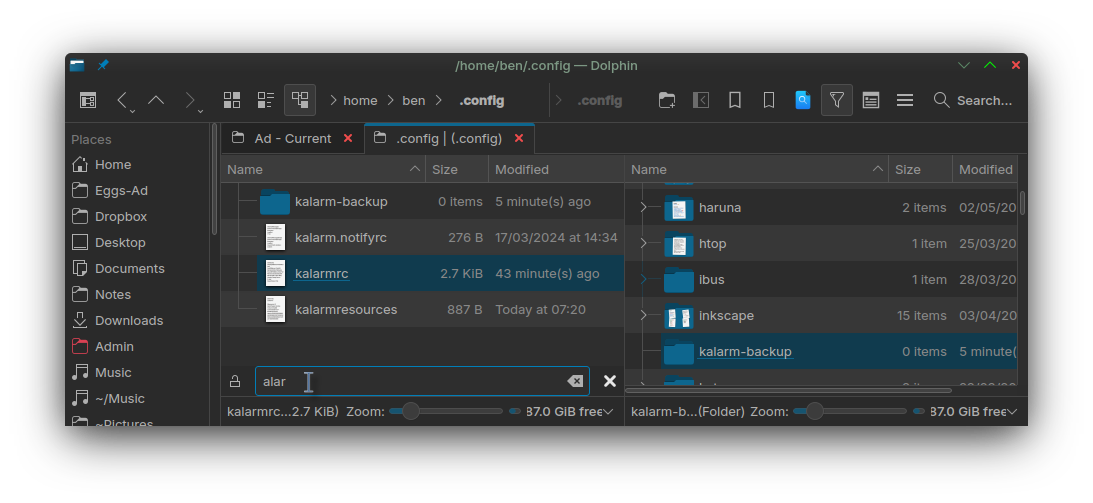The width and height of the screenshot is (1093, 503).
Task: Click the Search... button
Action: (973, 100)
